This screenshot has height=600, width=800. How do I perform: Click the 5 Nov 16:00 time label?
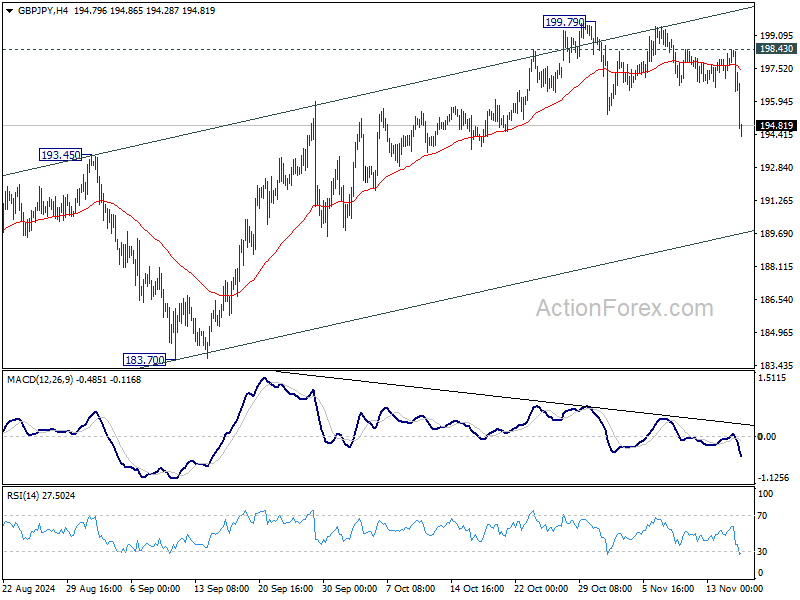[x=668, y=588]
